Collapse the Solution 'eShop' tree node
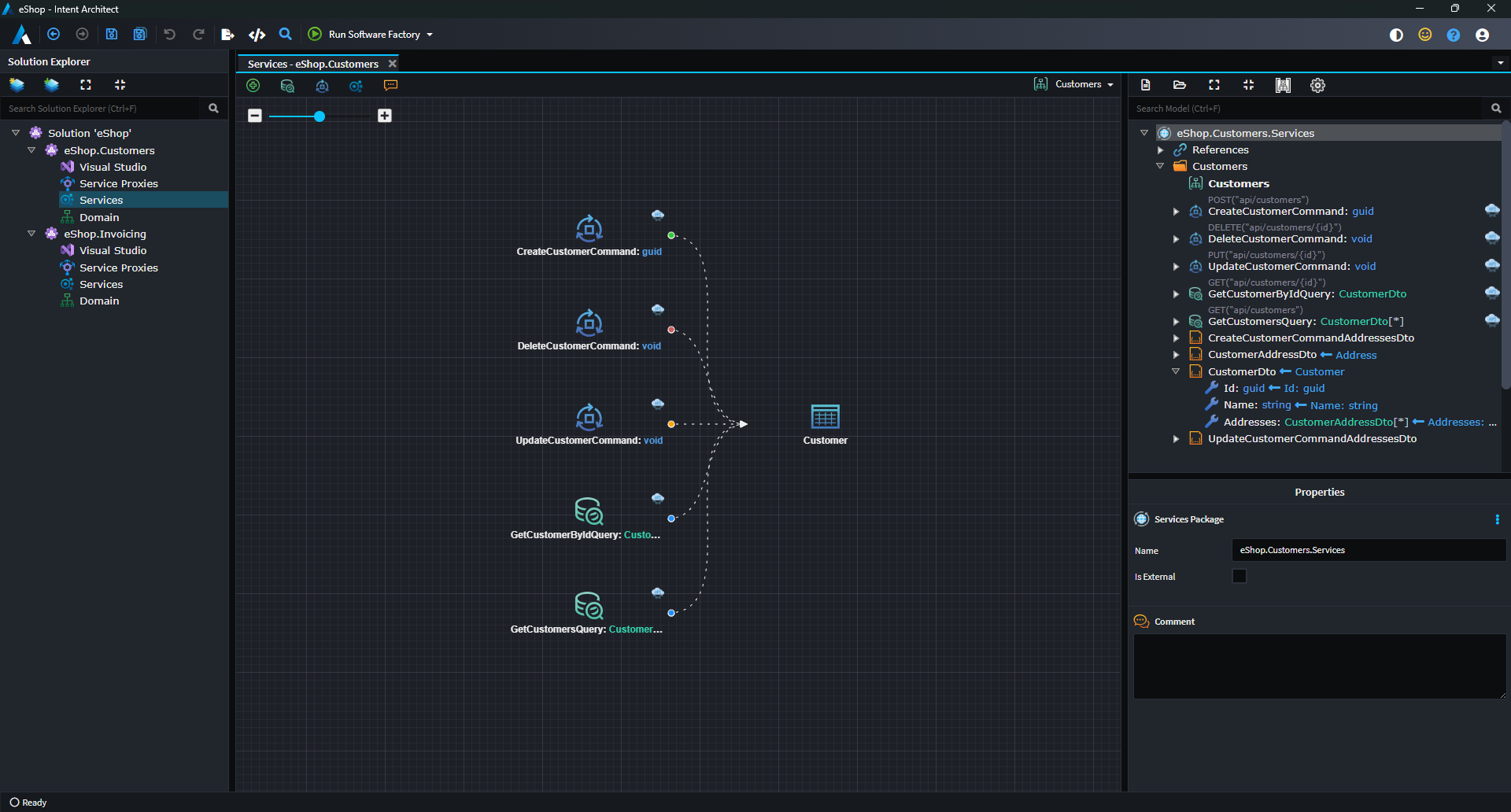The height and width of the screenshot is (812, 1511). pos(16,133)
